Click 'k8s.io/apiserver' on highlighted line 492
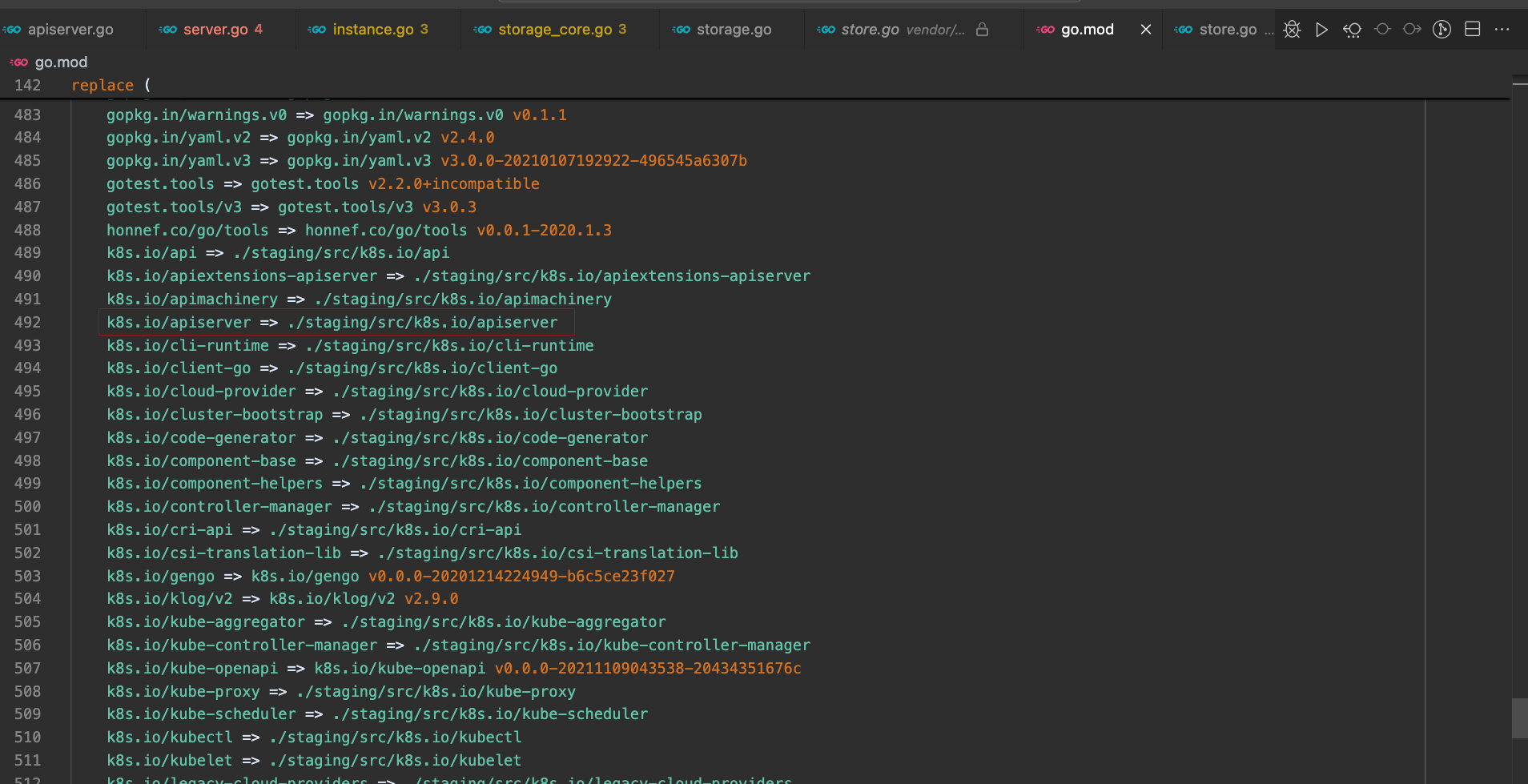 tap(179, 323)
